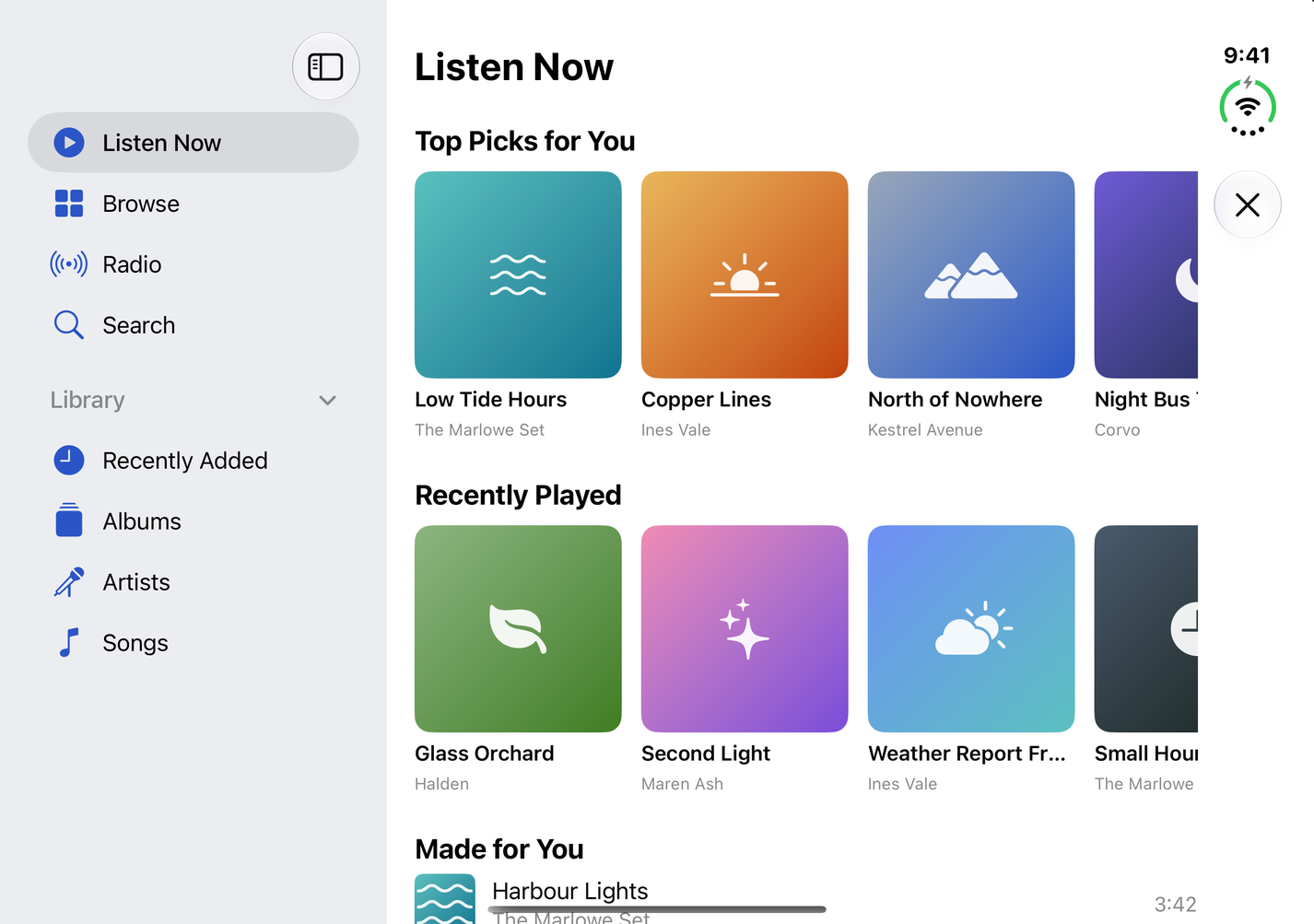Open Recently Added label in the library

tap(185, 461)
